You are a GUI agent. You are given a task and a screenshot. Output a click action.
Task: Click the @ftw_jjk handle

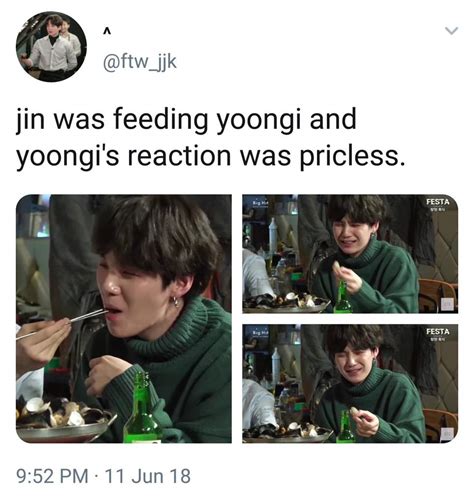point(140,62)
